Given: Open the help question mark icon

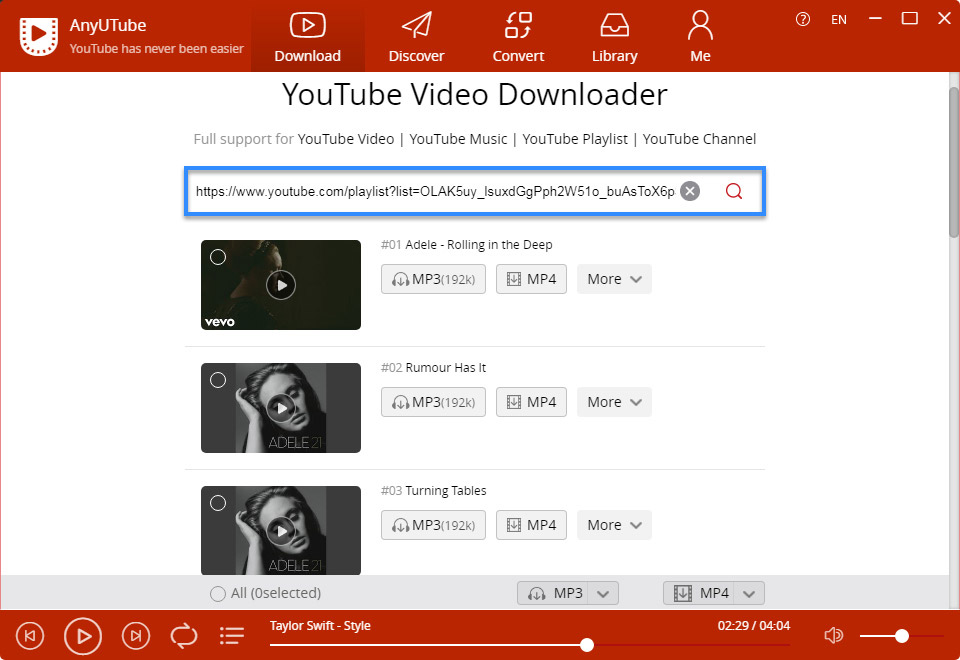Looking at the screenshot, I should coord(803,20).
